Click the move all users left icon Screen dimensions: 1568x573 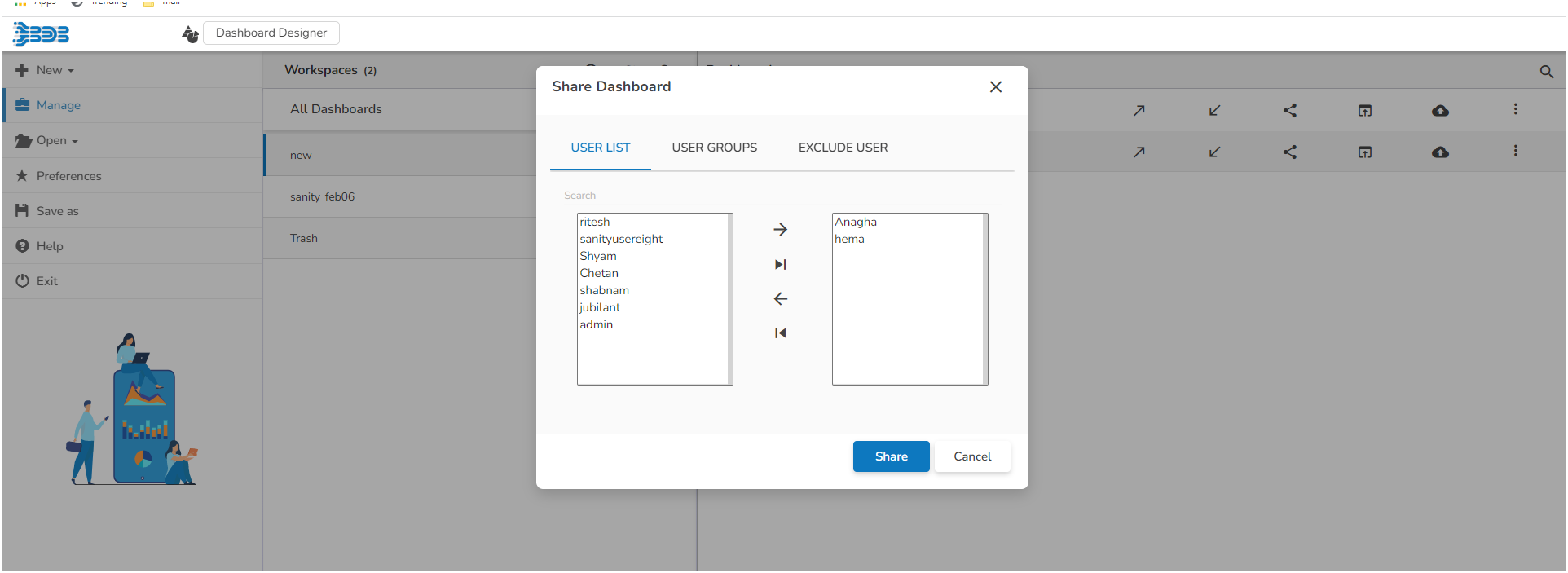(x=780, y=333)
